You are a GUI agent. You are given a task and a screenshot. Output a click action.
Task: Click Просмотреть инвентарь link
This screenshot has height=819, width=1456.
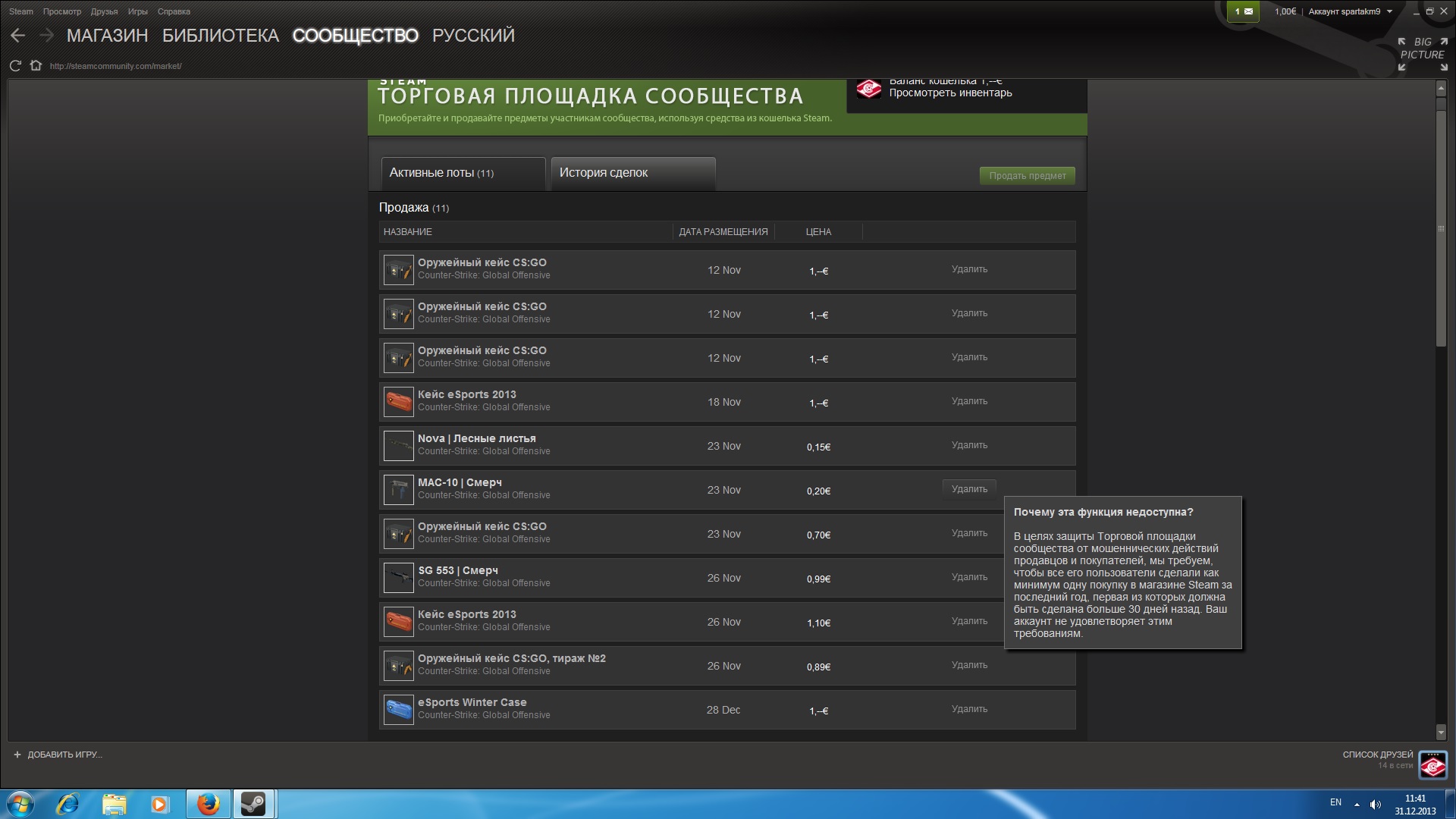pos(950,93)
